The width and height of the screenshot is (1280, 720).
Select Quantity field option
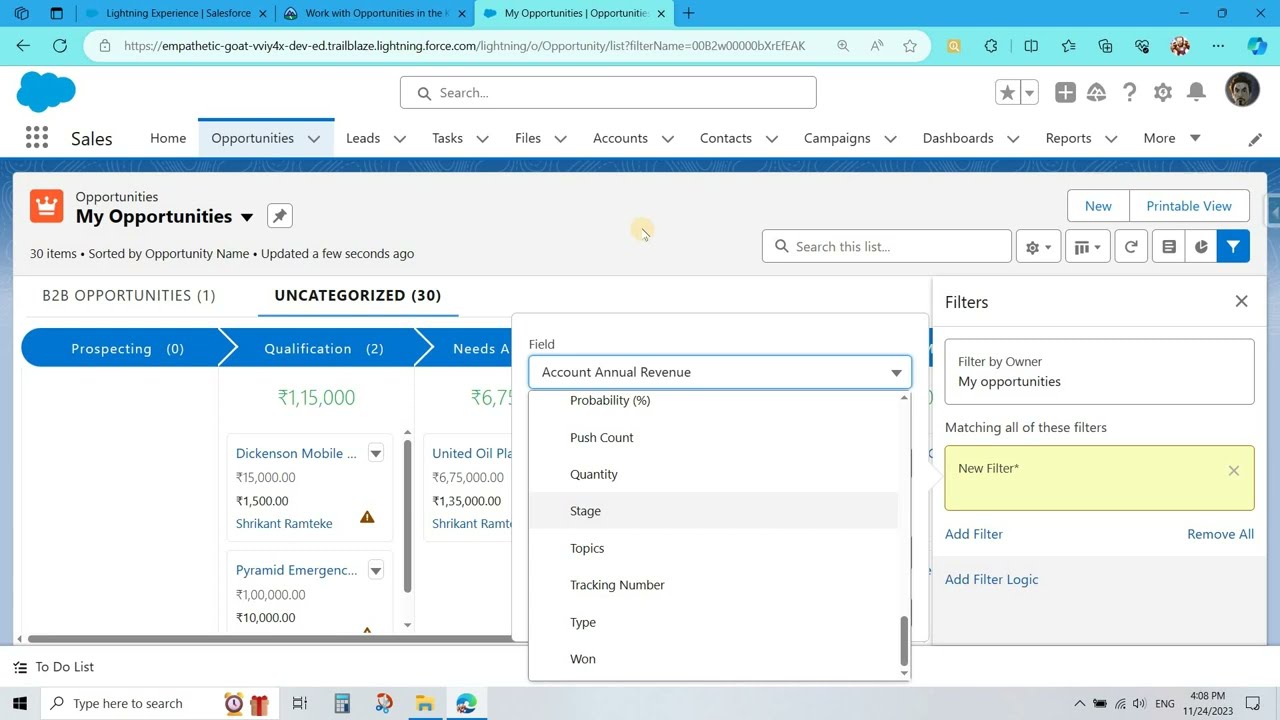point(713,474)
